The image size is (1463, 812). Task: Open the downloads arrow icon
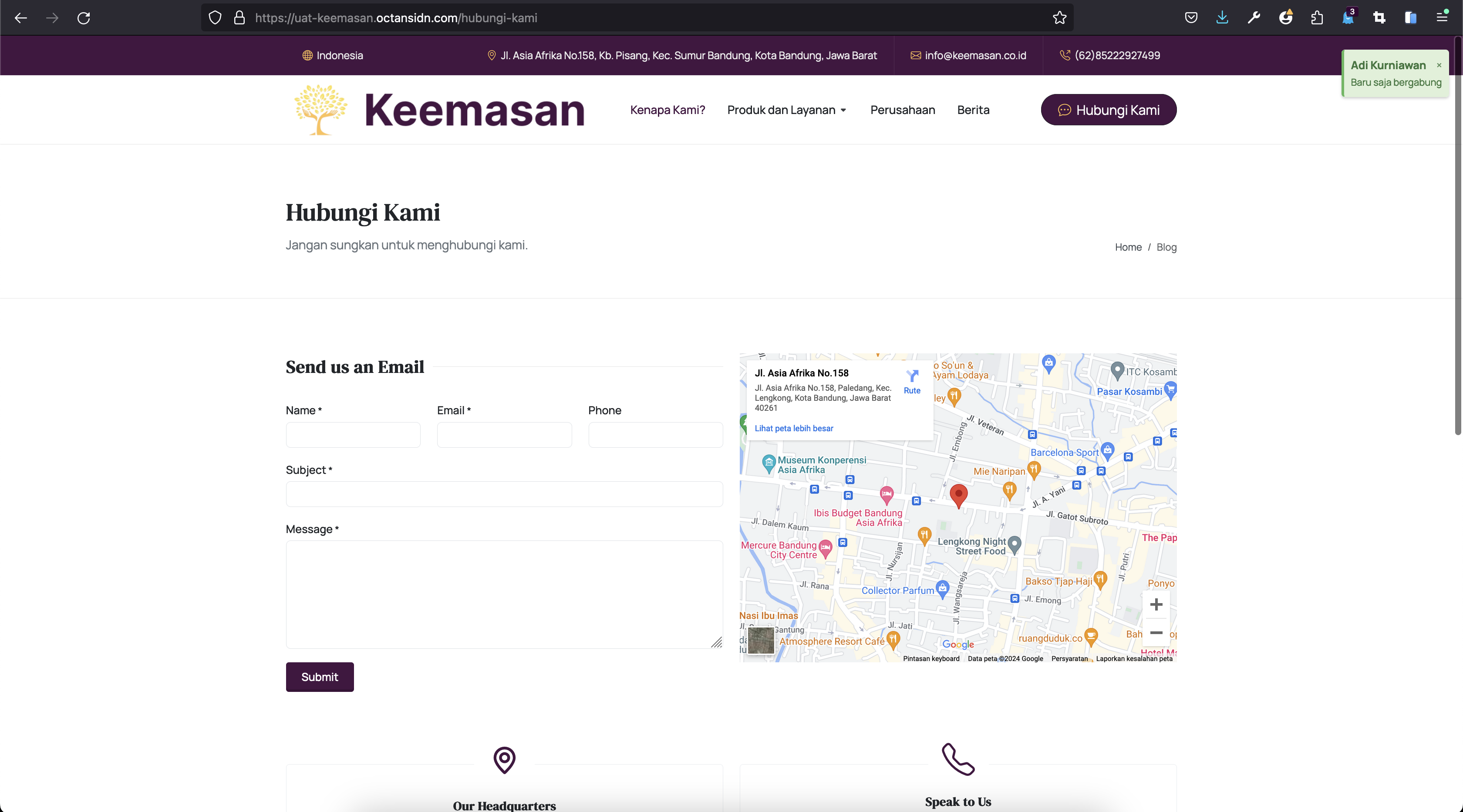pos(1222,18)
